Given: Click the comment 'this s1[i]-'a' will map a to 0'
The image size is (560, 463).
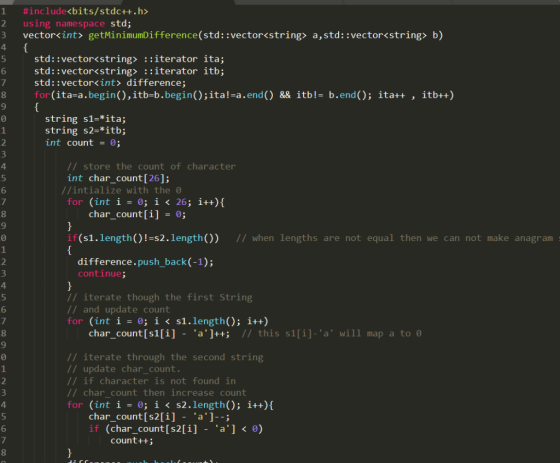Looking at the screenshot, I should point(340,333).
